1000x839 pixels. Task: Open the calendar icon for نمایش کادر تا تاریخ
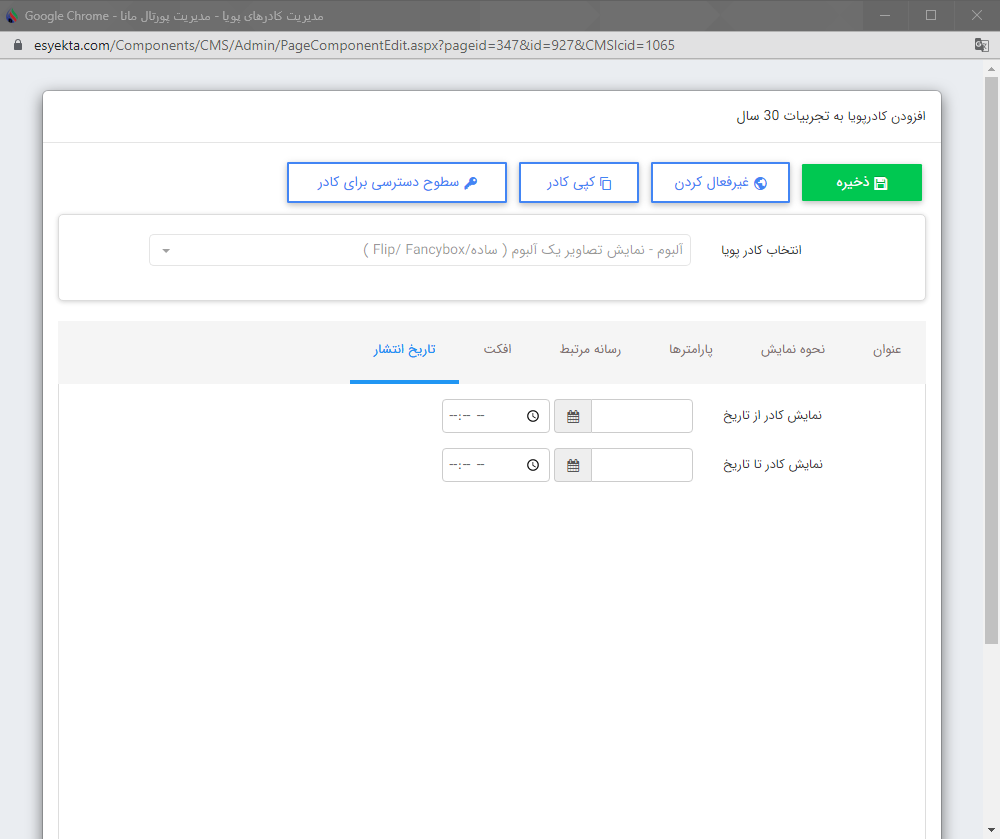pyautogui.click(x=572, y=464)
